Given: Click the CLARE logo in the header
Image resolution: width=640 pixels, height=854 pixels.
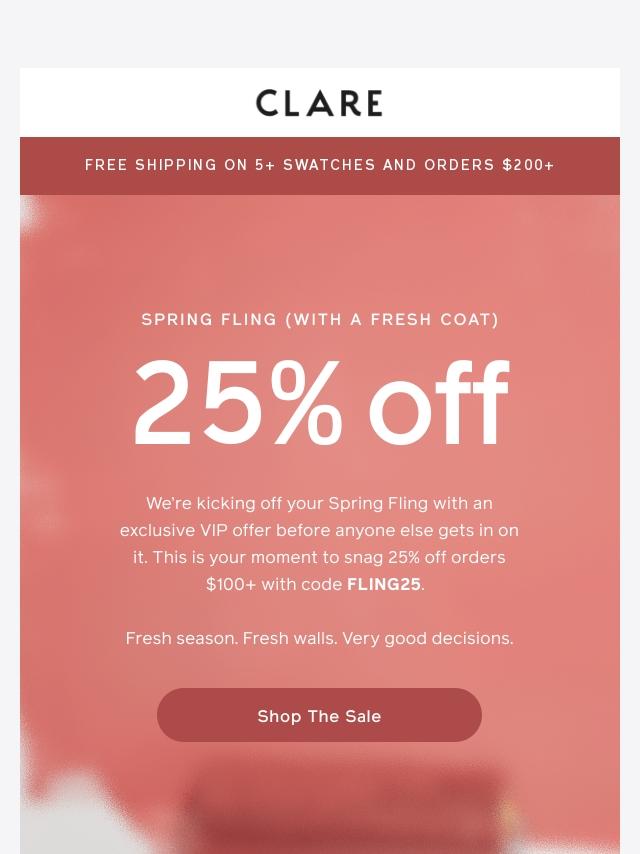Looking at the screenshot, I should pos(319,103).
